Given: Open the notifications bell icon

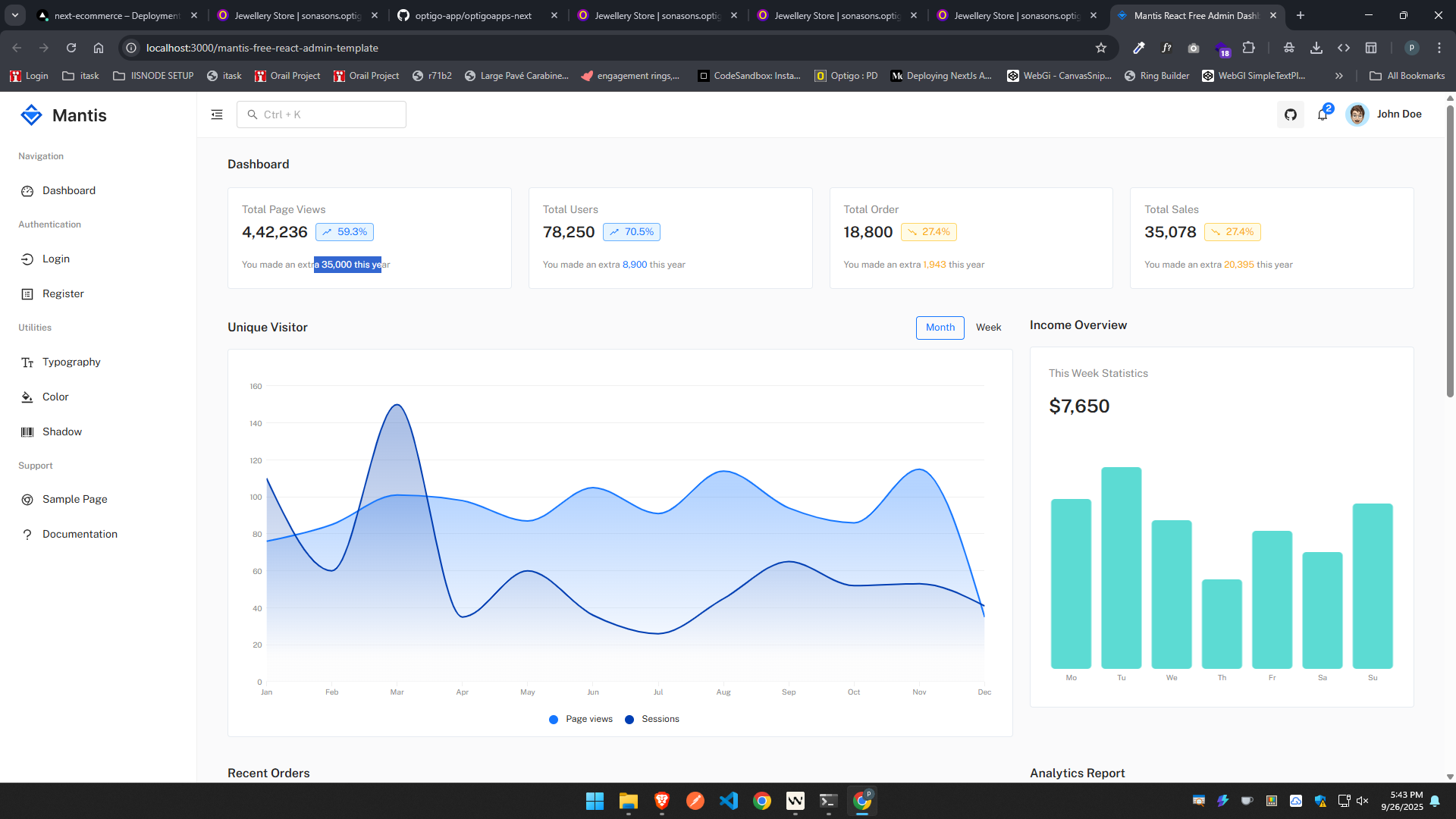Looking at the screenshot, I should pyautogui.click(x=1323, y=115).
